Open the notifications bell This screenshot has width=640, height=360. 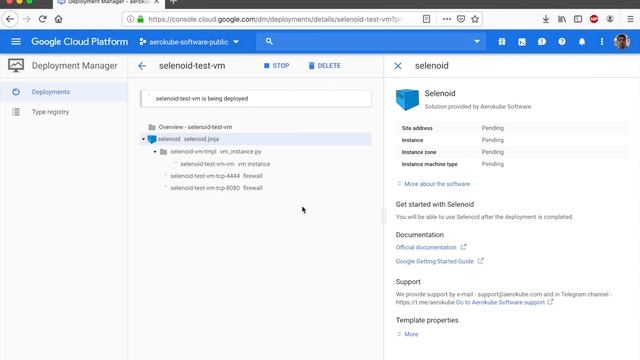coord(582,42)
